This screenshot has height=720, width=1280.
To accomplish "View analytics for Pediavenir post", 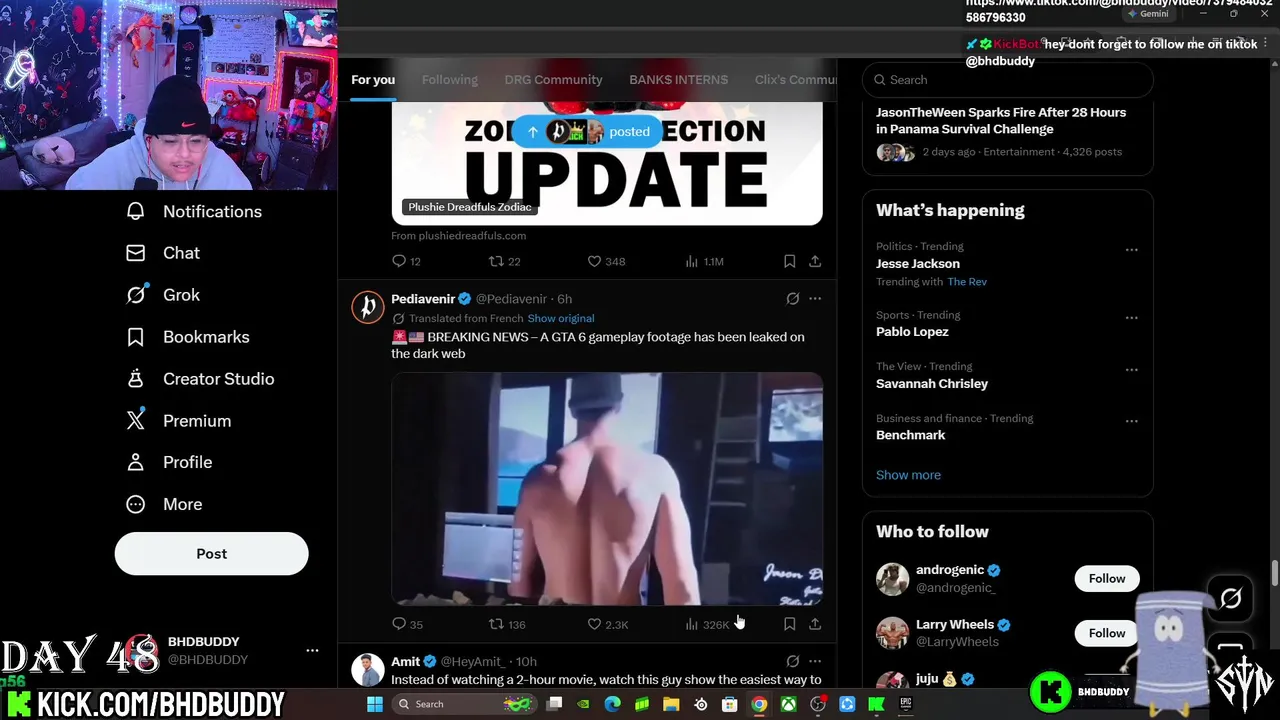I will [x=707, y=624].
